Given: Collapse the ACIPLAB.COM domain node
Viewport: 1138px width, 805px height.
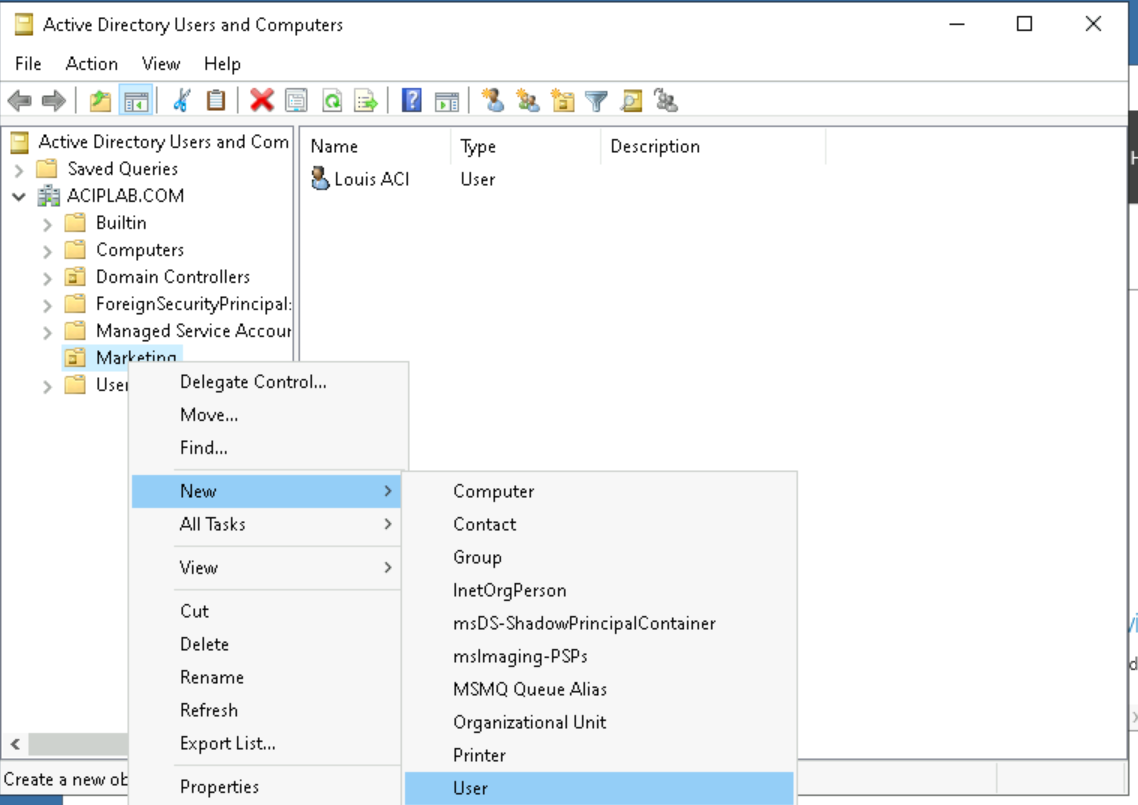Looking at the screenshot, I should 19,196.
